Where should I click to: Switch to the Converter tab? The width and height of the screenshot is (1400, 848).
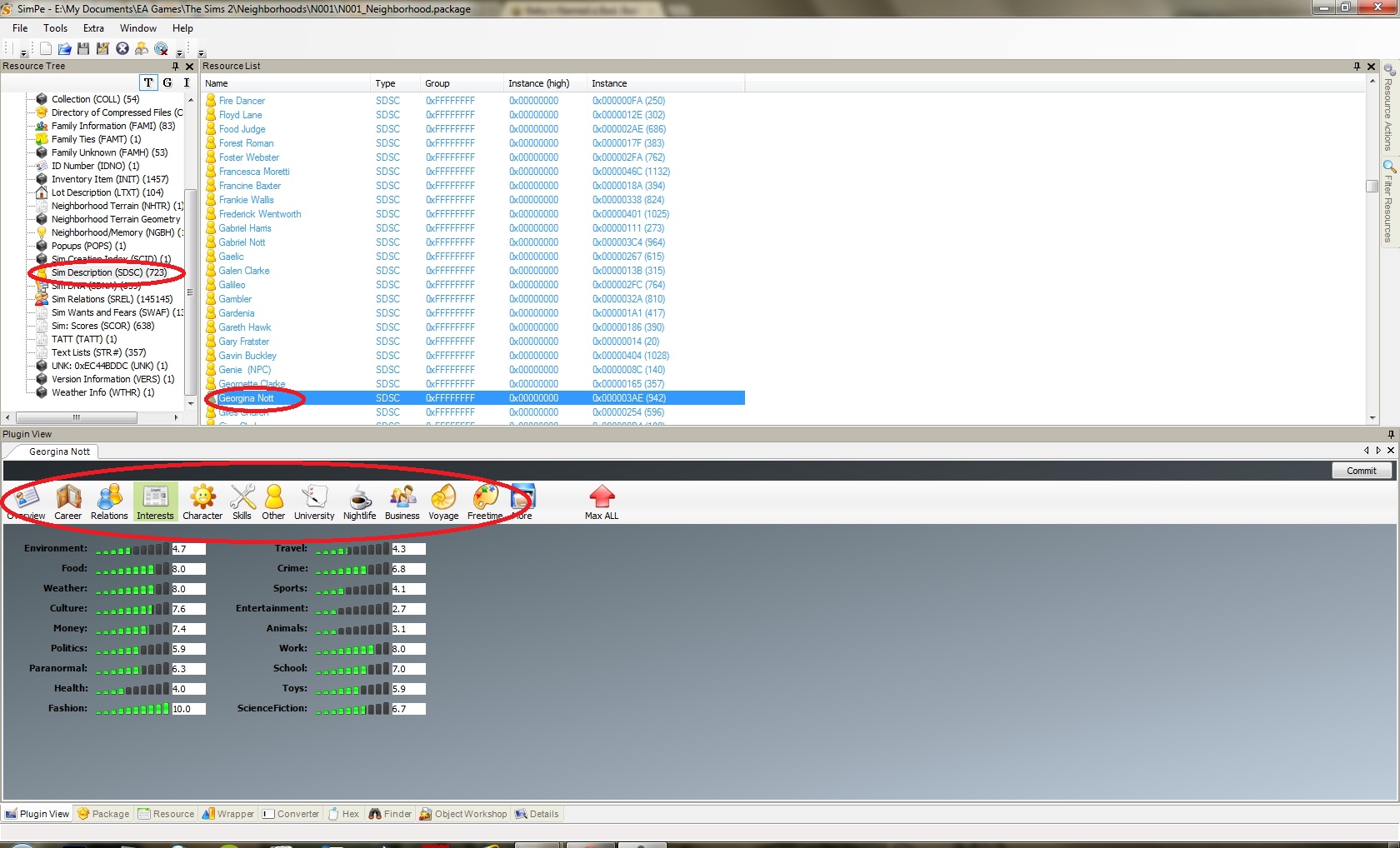click(x=291, y=814)
